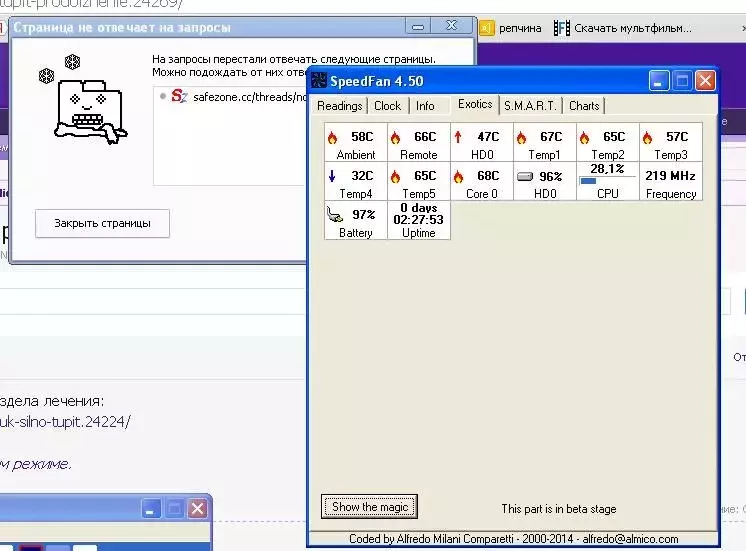Click the flame icon beside 66C Remote
The height and width of the screenshot is (551, 746).
tap(395, 138)
